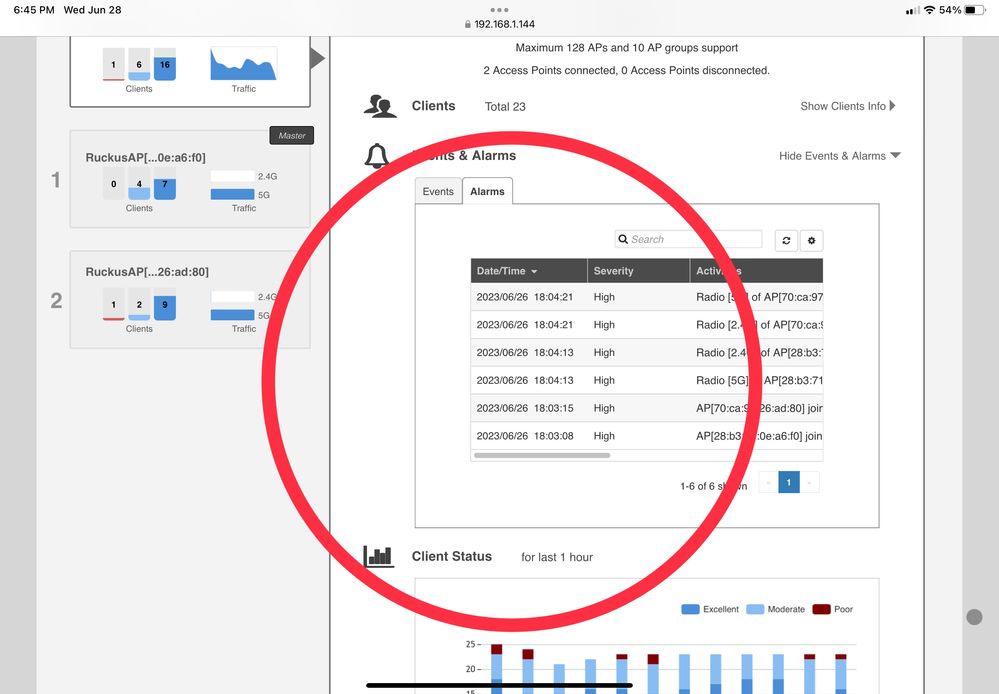Image resolution: width=999 pixels, height=694 pixels.
Task: Click the lock icon in address bar
Action: (467, 24)
